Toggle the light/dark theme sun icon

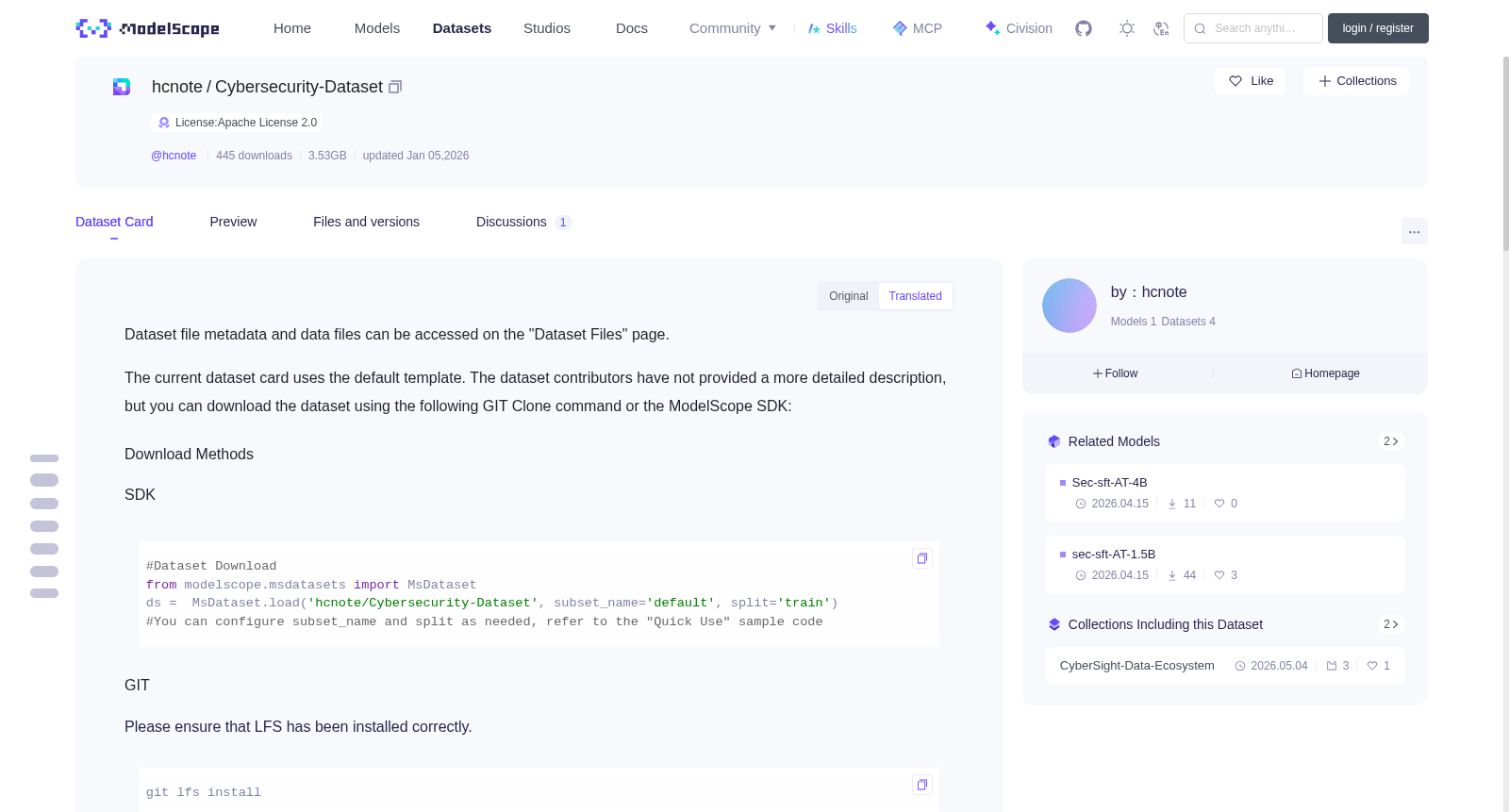(x=1127, y=28)
